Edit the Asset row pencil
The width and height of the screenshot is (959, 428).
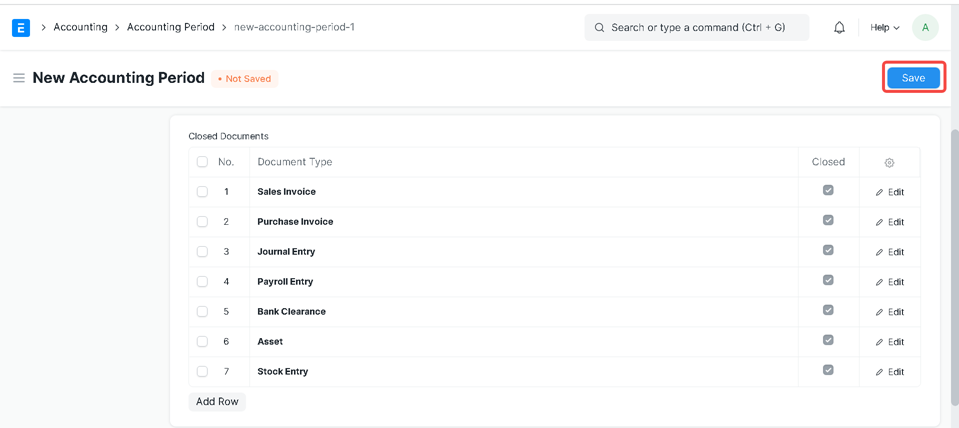click(889, 342)
